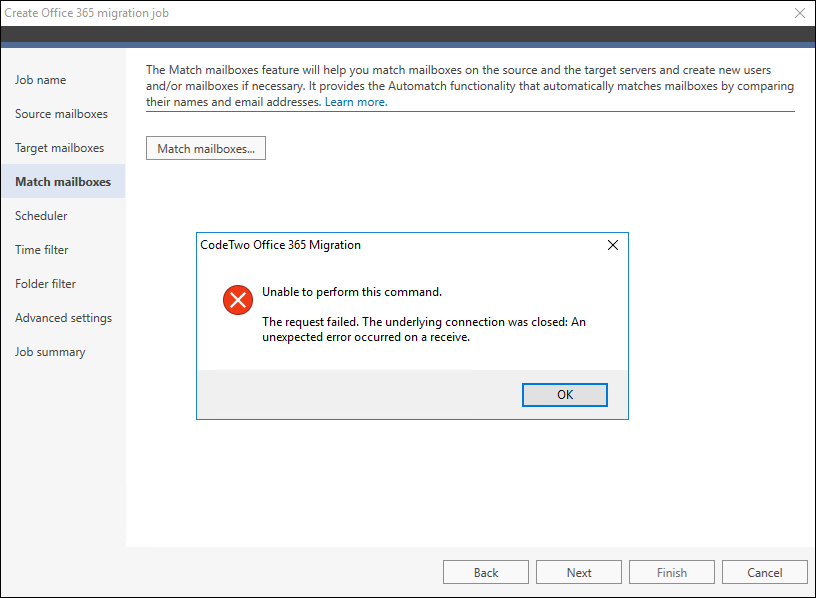
Task: Click the dialog title CodeTwo Office 365 Migration
Action: click(280, 245)
